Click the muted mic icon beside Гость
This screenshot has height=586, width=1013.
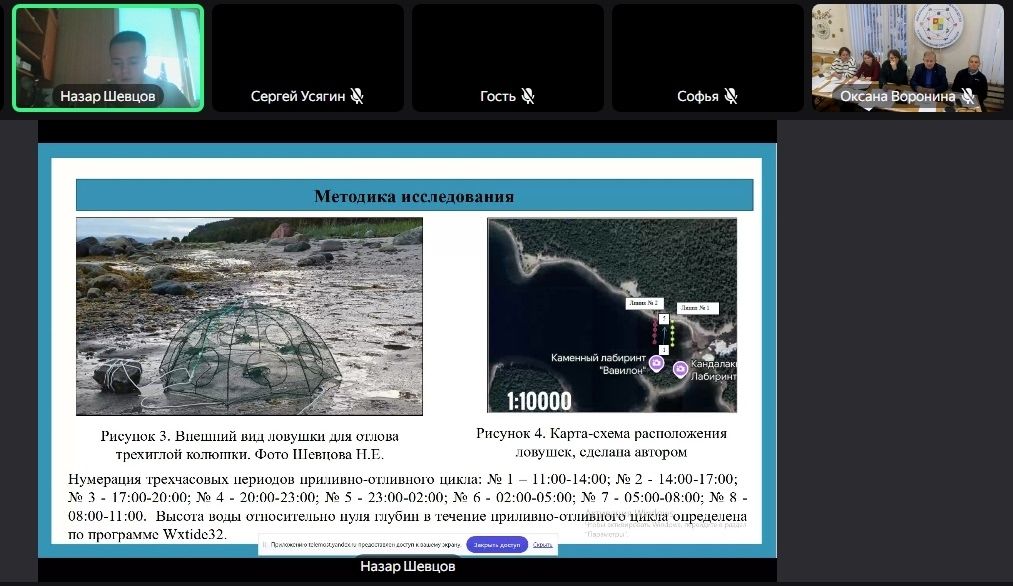click(528, 97)
